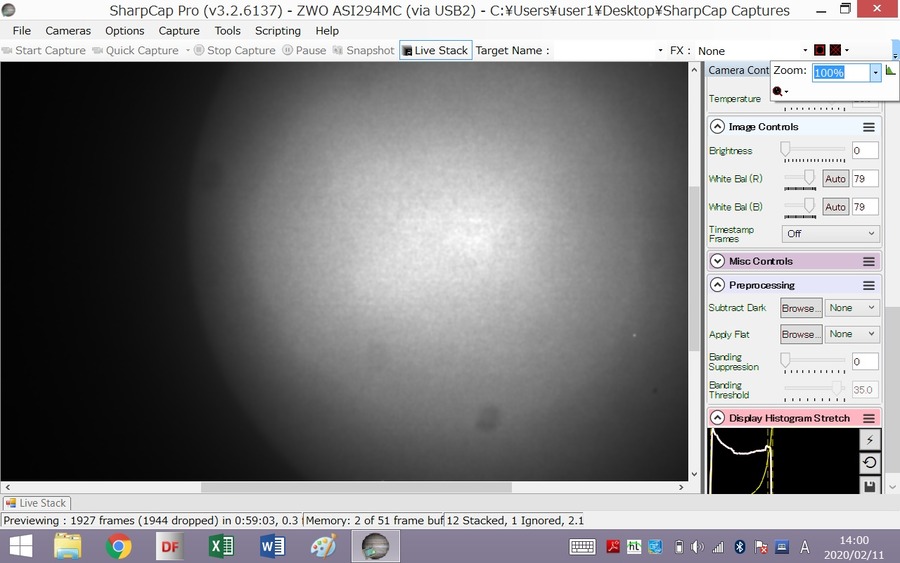Click Browse for Subtract Dark

click(801, 308)
